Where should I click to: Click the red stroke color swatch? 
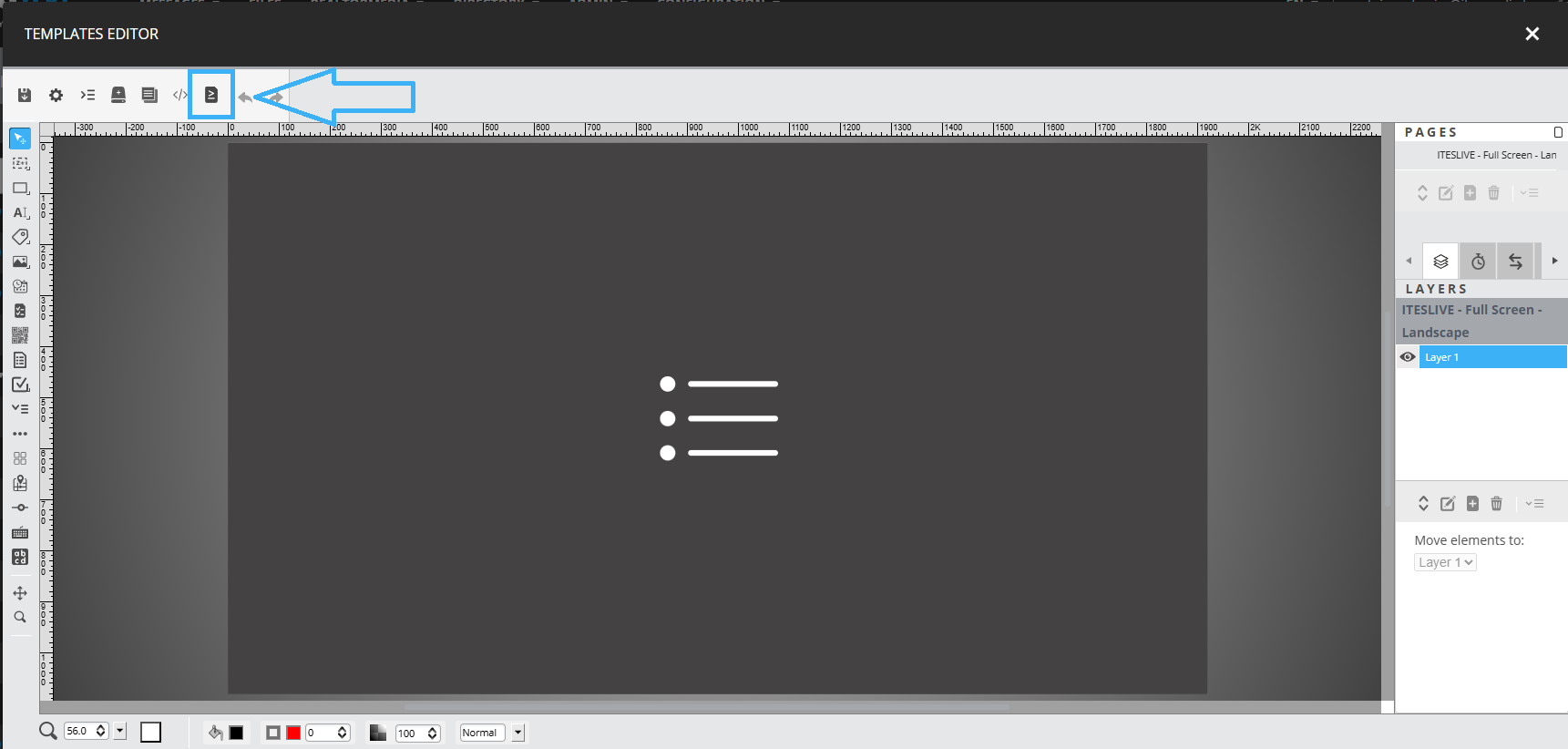click(x=293, y=733)
